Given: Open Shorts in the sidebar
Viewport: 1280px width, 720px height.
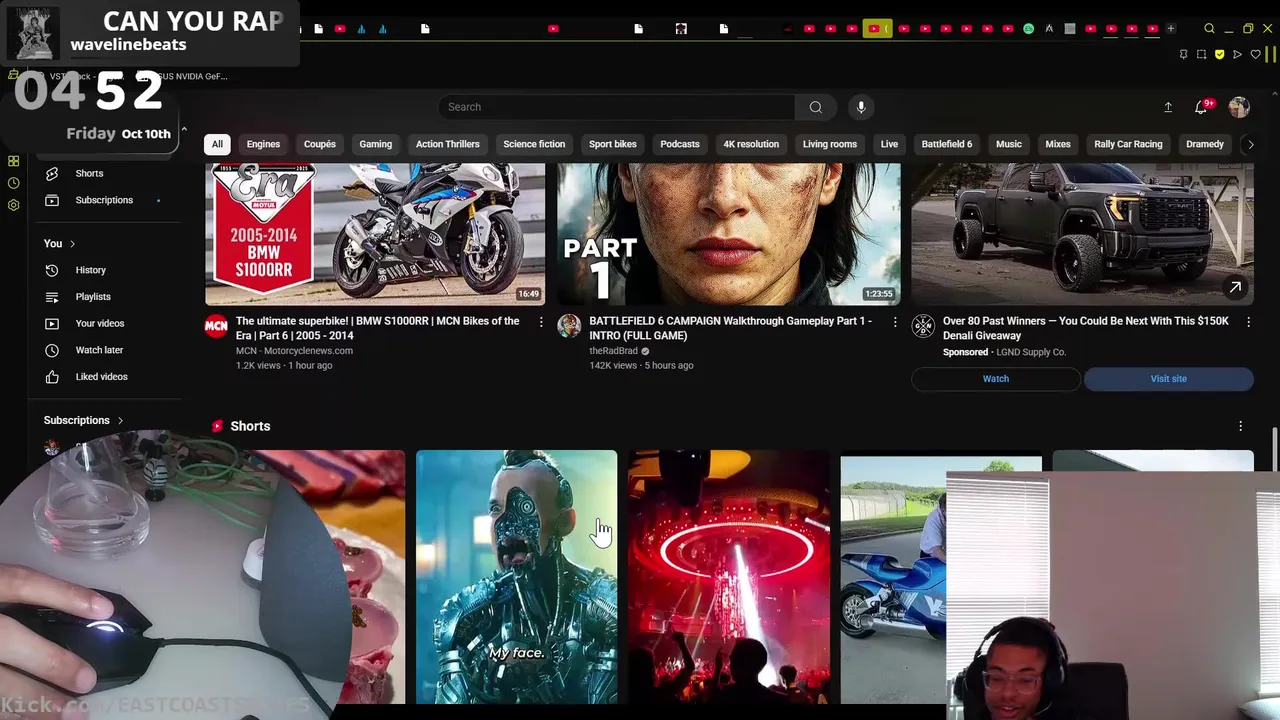Looking at the screenshot, I should tap(105, 173).
